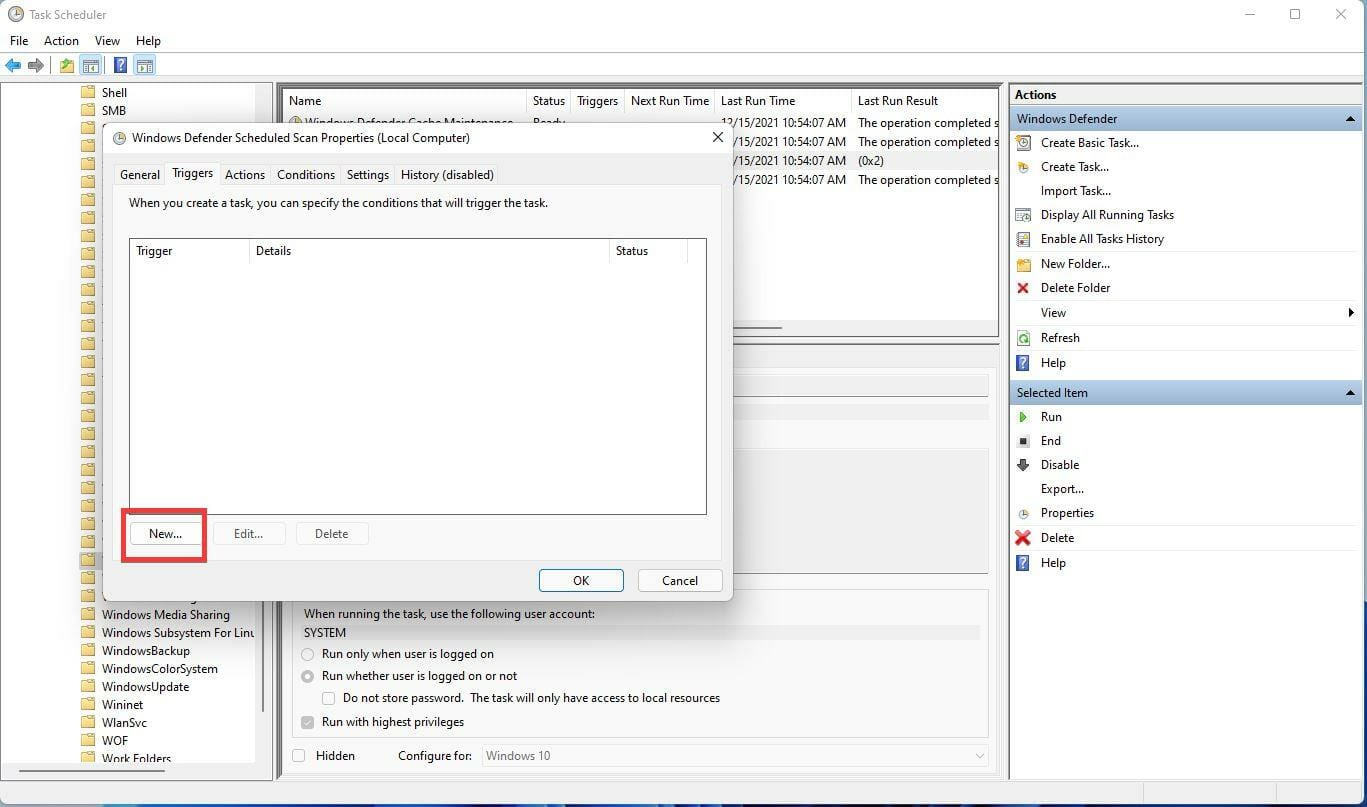Select the Wininet folder in the tree
Screen dimensions: 1367x807
click(x=122, y=705)
